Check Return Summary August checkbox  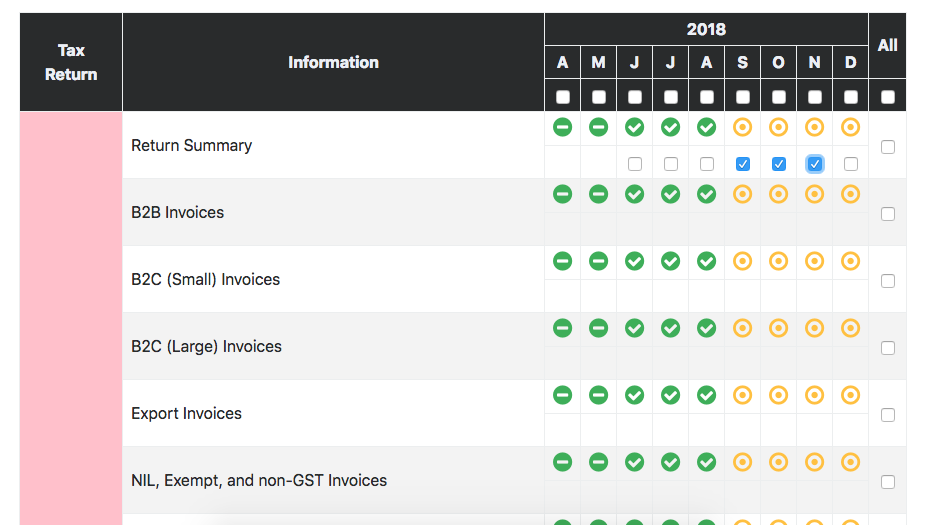click(x=707, y=164)
